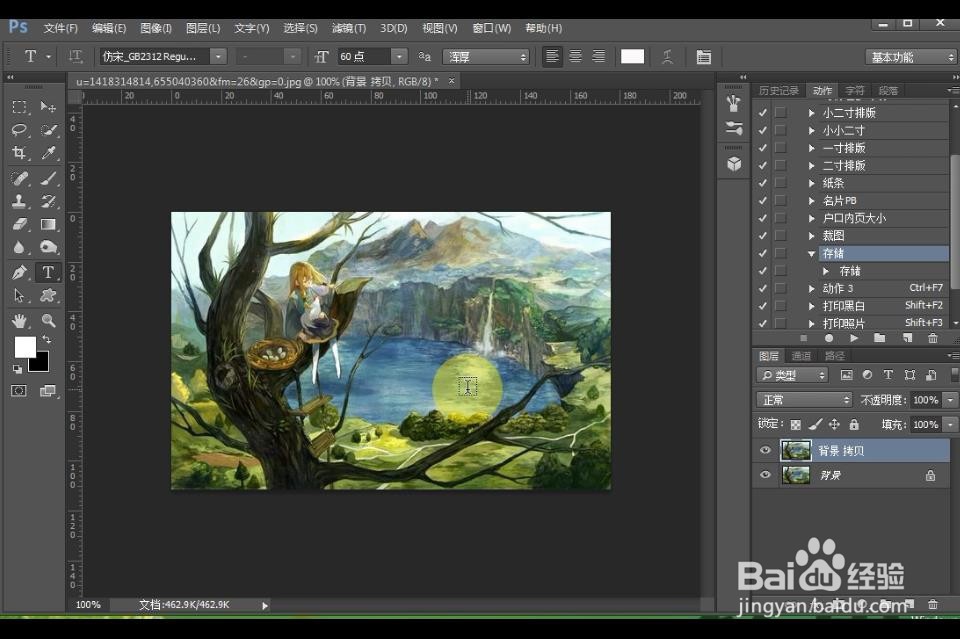Toggle checkmark for 纸条 action

pos(763,182)
